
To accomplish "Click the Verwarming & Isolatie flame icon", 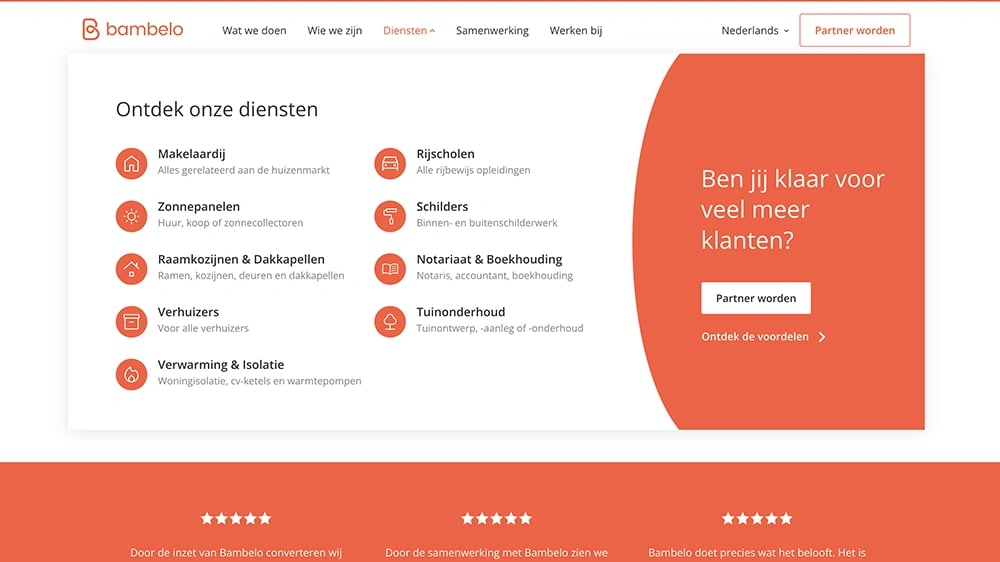I will (131, 374).
